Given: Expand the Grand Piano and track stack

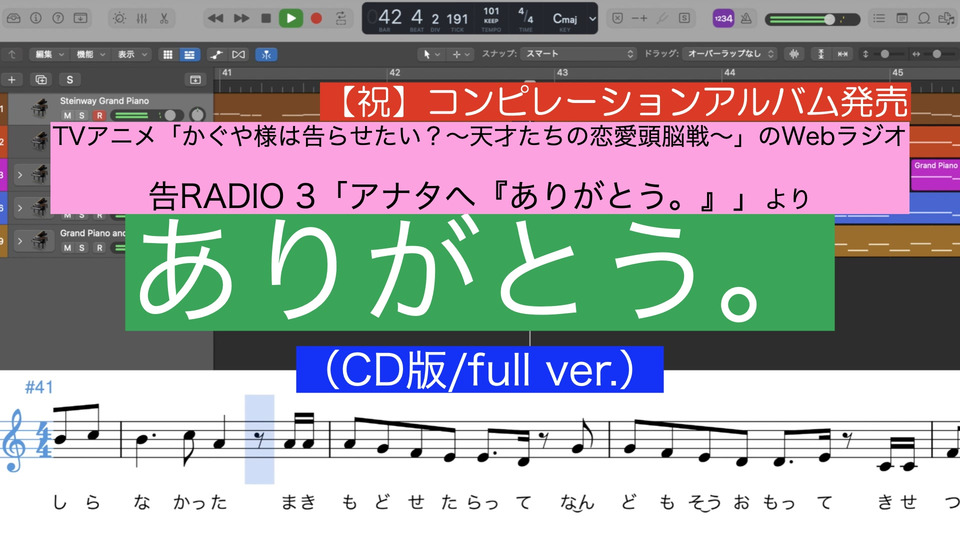Looking at the screenshot, I should 20,241.
